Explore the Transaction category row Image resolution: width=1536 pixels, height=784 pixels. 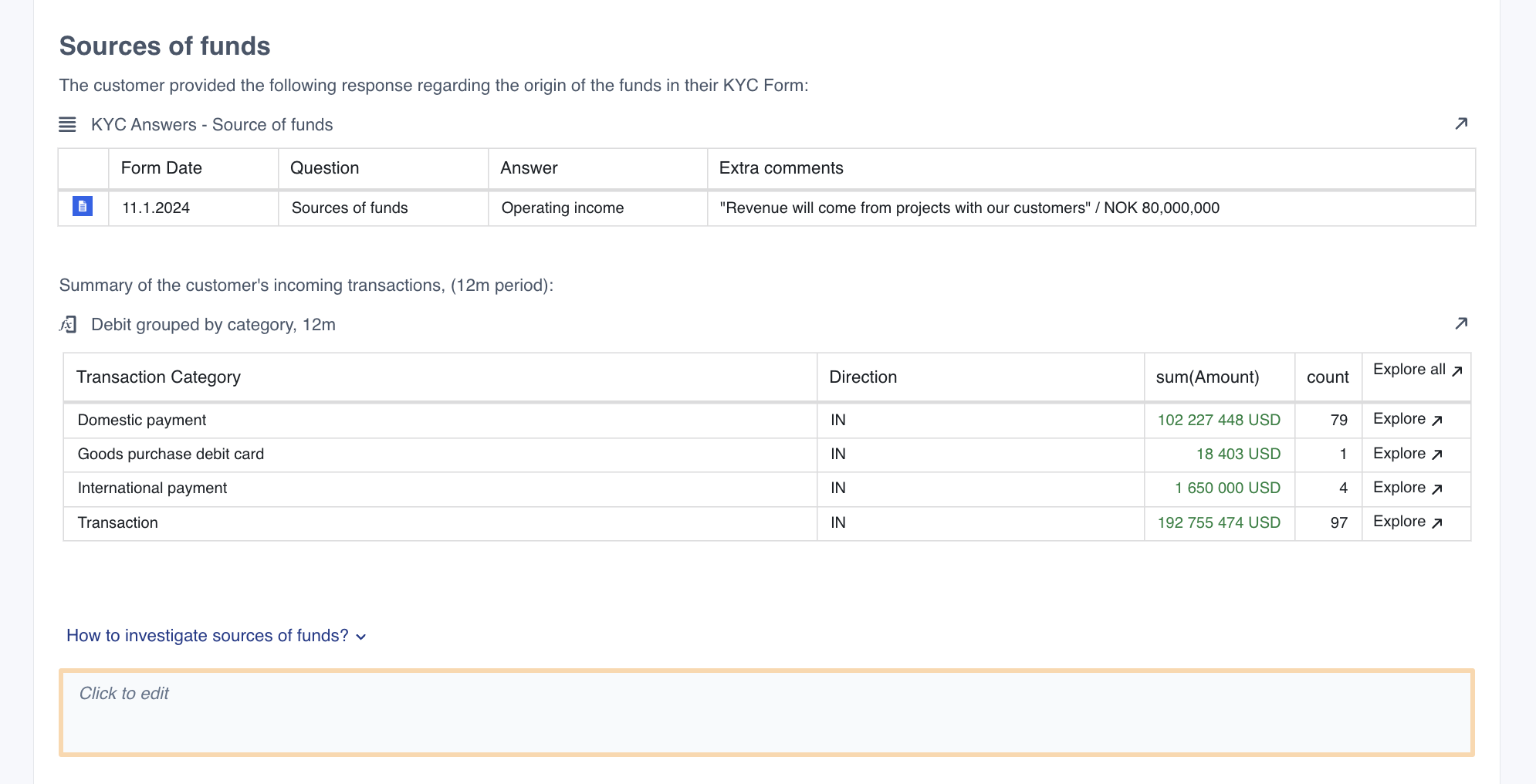(1408, 522)
